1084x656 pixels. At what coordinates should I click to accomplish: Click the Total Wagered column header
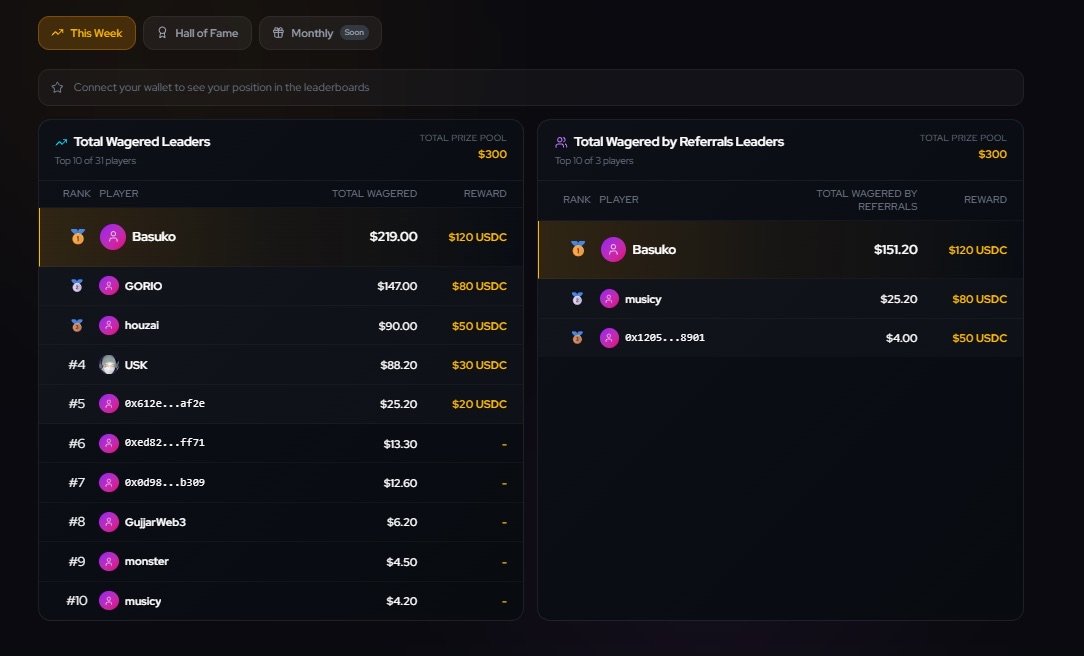(x=374, y=194)
